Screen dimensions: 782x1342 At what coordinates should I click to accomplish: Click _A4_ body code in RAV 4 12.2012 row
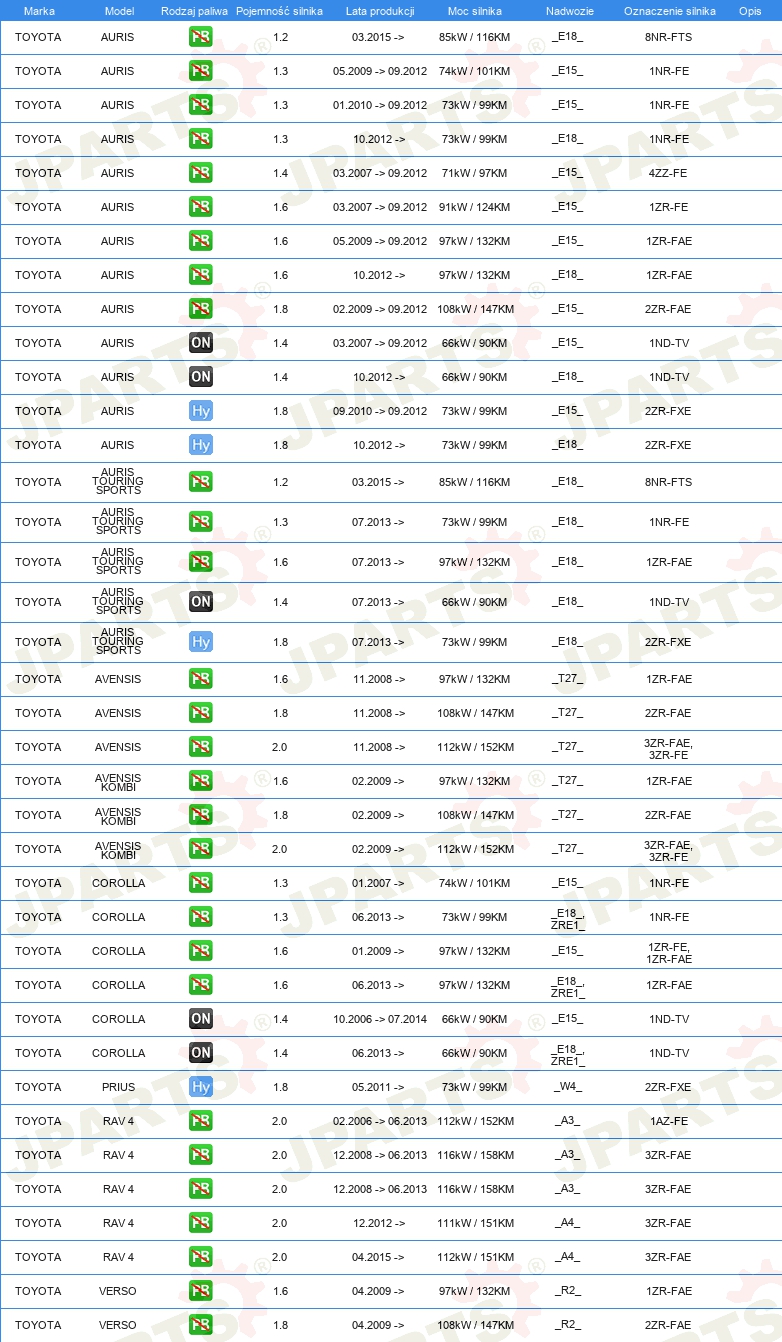pos(568,1223)
